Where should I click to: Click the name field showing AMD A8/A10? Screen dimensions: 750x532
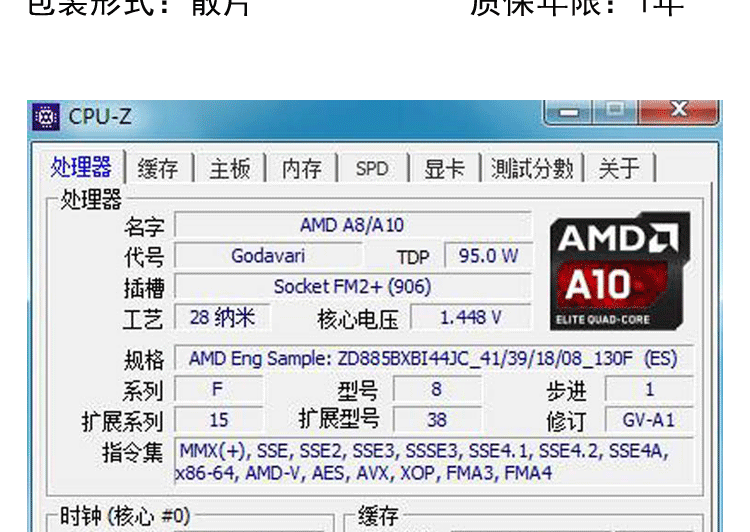pyautogui.click(x=353, y=224)
